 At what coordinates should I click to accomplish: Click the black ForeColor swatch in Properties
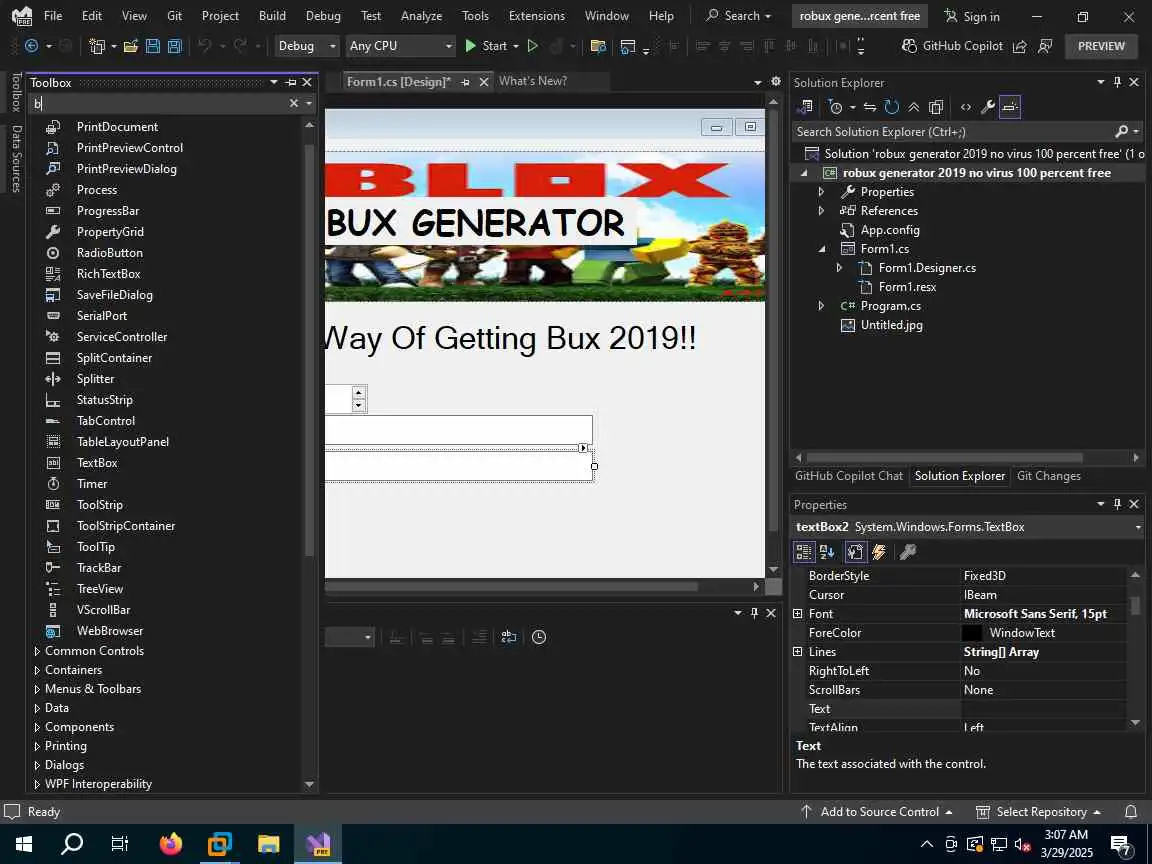point(972,633)
